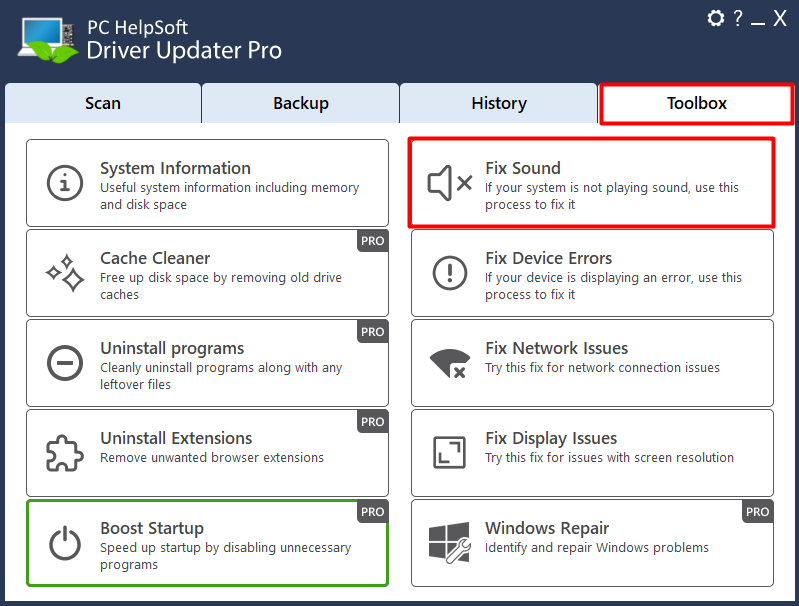Screen dimensions: 799x606
Task: Select the Uninstall Extensions puzzle piece icon
Action: pyautogui.click(x=65, y=453)
